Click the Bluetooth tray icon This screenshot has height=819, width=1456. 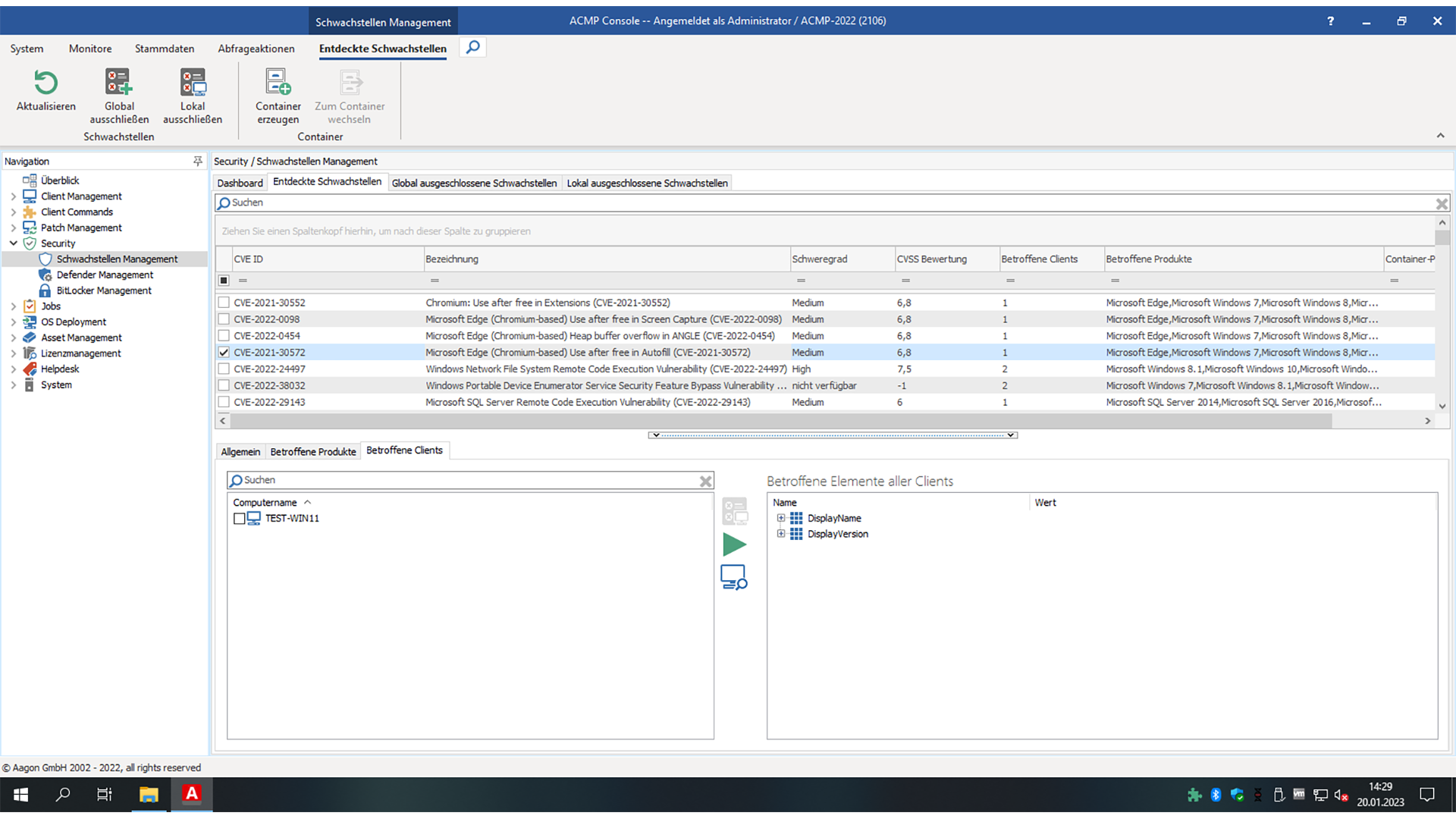1216,795
